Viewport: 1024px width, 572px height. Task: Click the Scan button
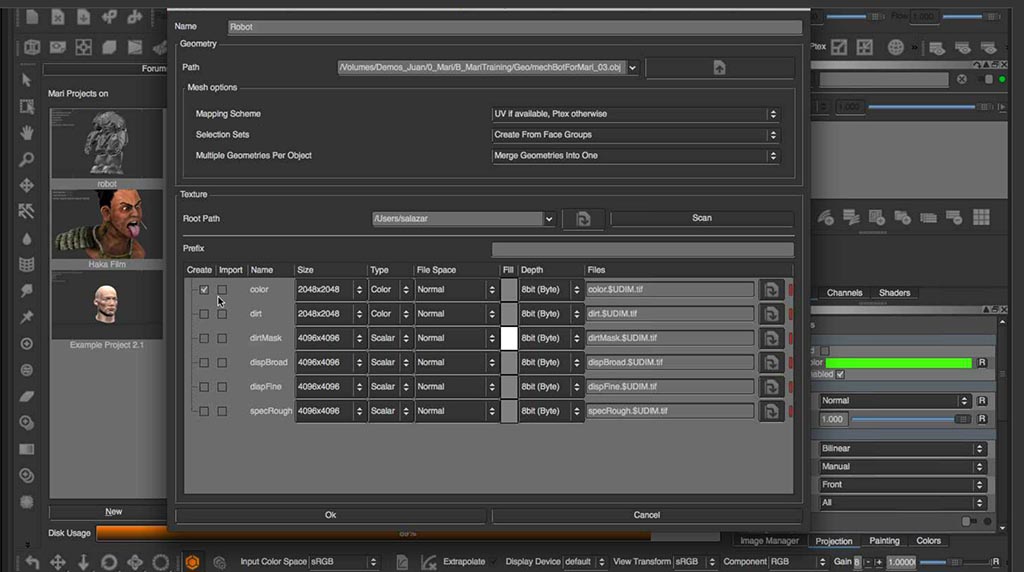[x=702, y=218]
